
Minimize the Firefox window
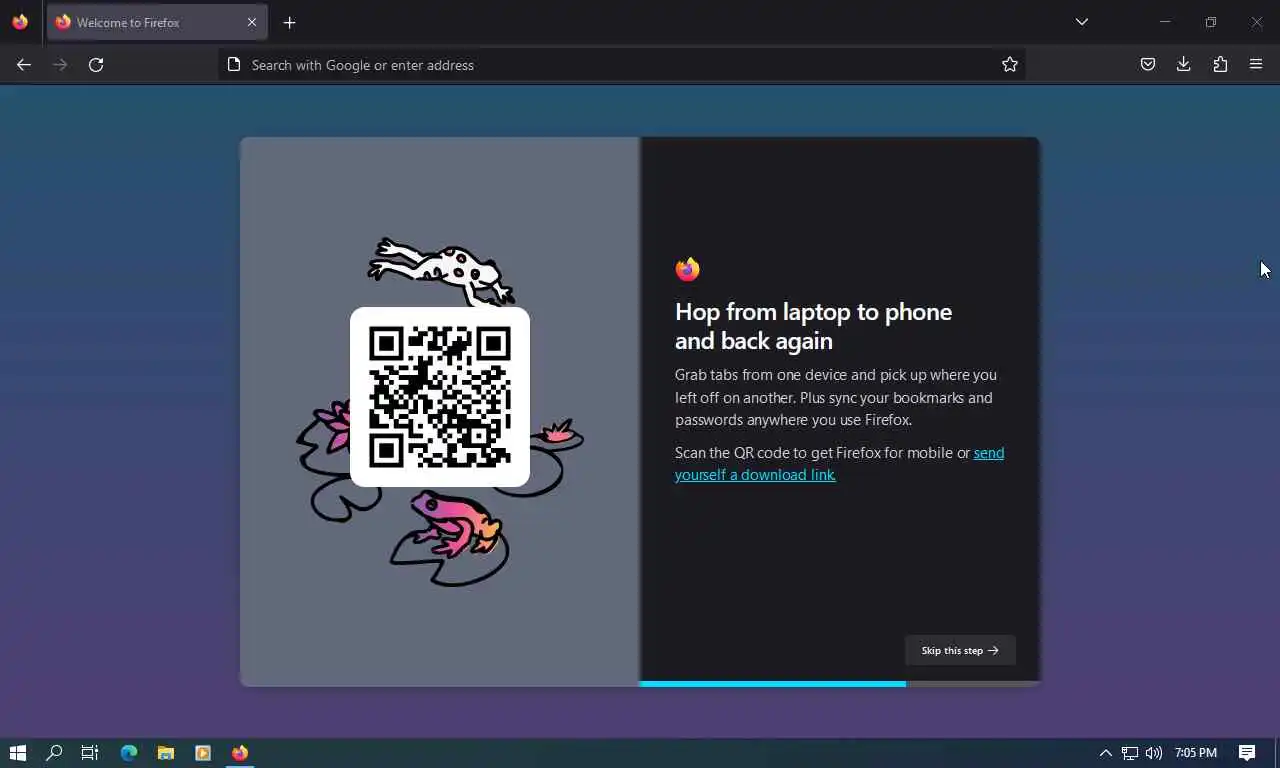pyautogui.click(x=1165, y=22)
